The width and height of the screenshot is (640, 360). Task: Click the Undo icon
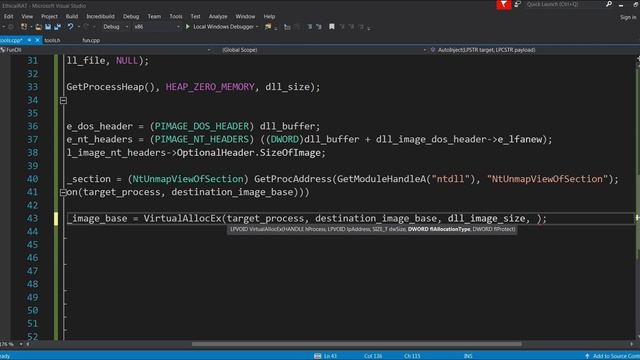tap(70, 27)
